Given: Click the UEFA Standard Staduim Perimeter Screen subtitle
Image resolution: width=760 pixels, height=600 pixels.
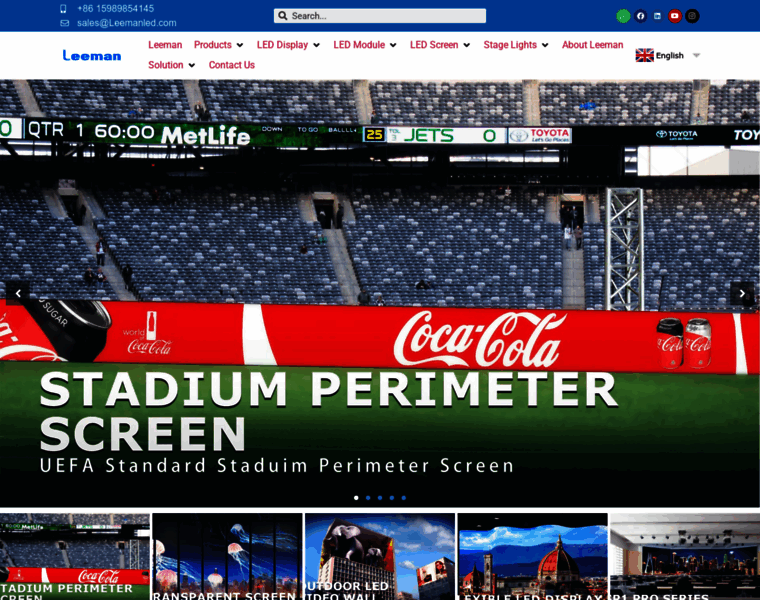Looking at the screenshot, I should click(x=277, y=465).
